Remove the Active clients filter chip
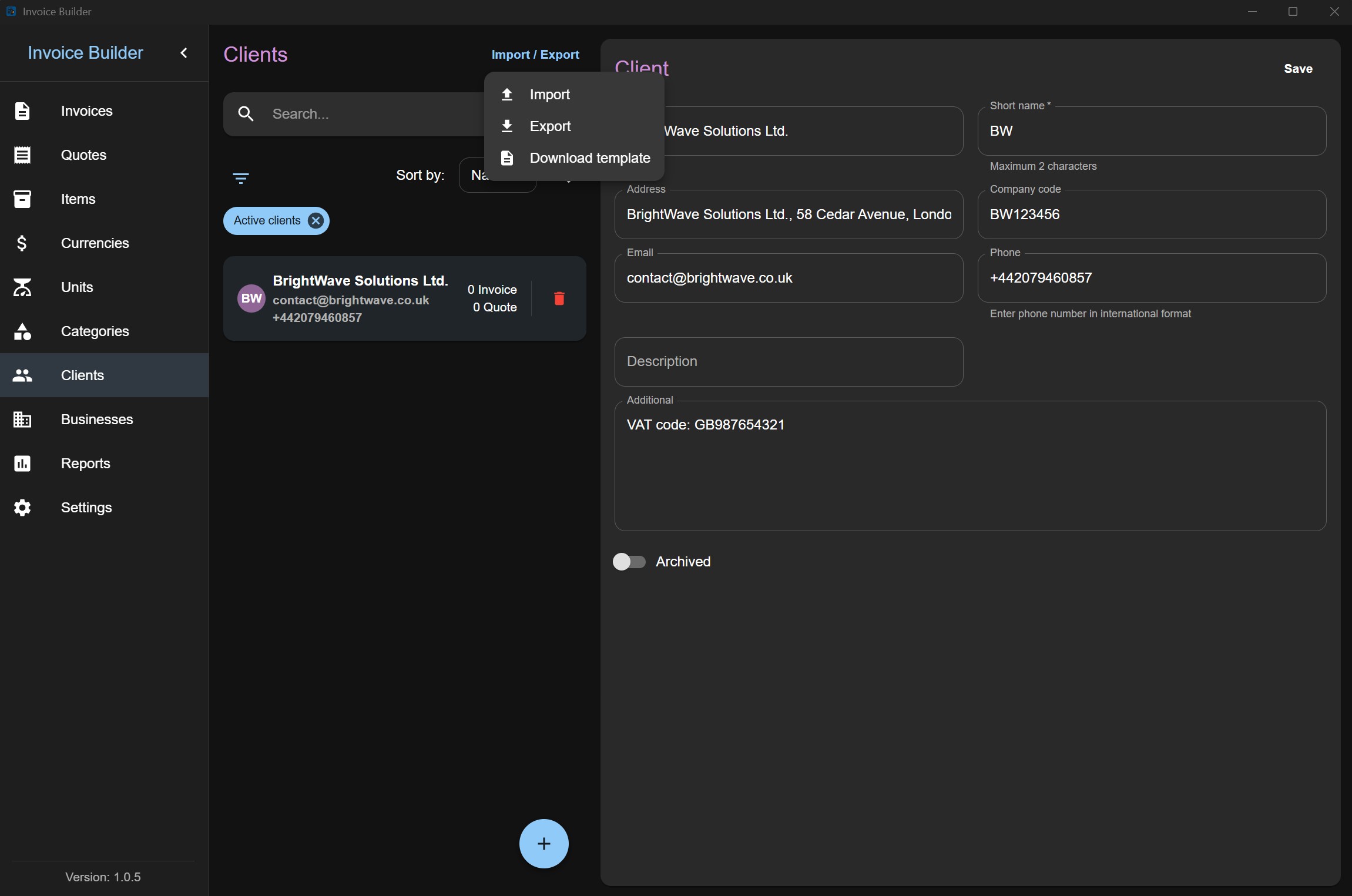The height and width of the screenshot is (896, 1352). click(316, 221)
